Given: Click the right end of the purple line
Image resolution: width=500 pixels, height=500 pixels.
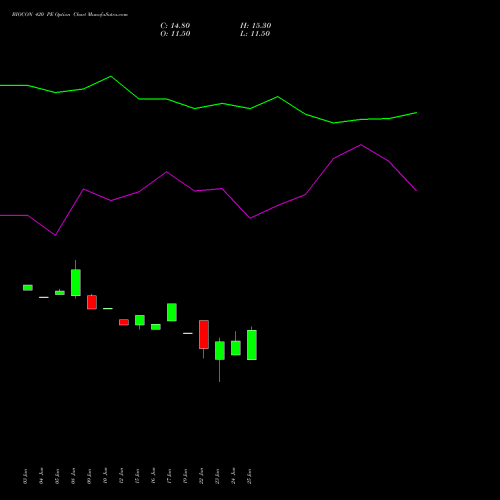Looking at the screenshot, I should (x=416, y=191).
